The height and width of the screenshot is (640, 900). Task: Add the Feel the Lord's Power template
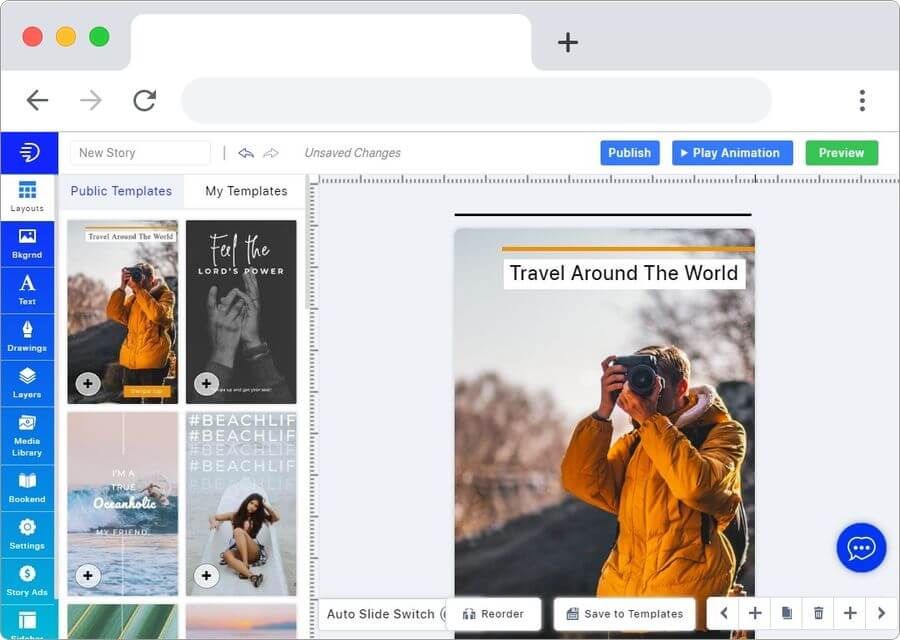(207, 383)
